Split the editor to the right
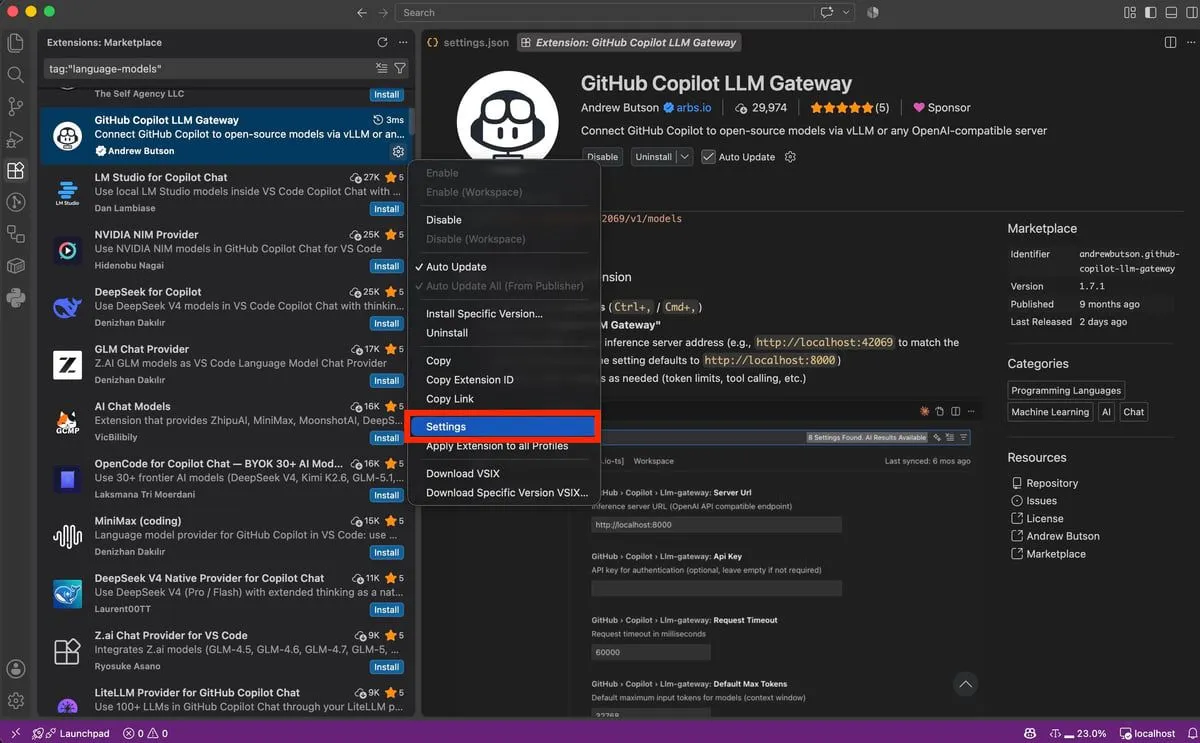The width and height of the screenshot is (1200, 743). [1171, 43]
